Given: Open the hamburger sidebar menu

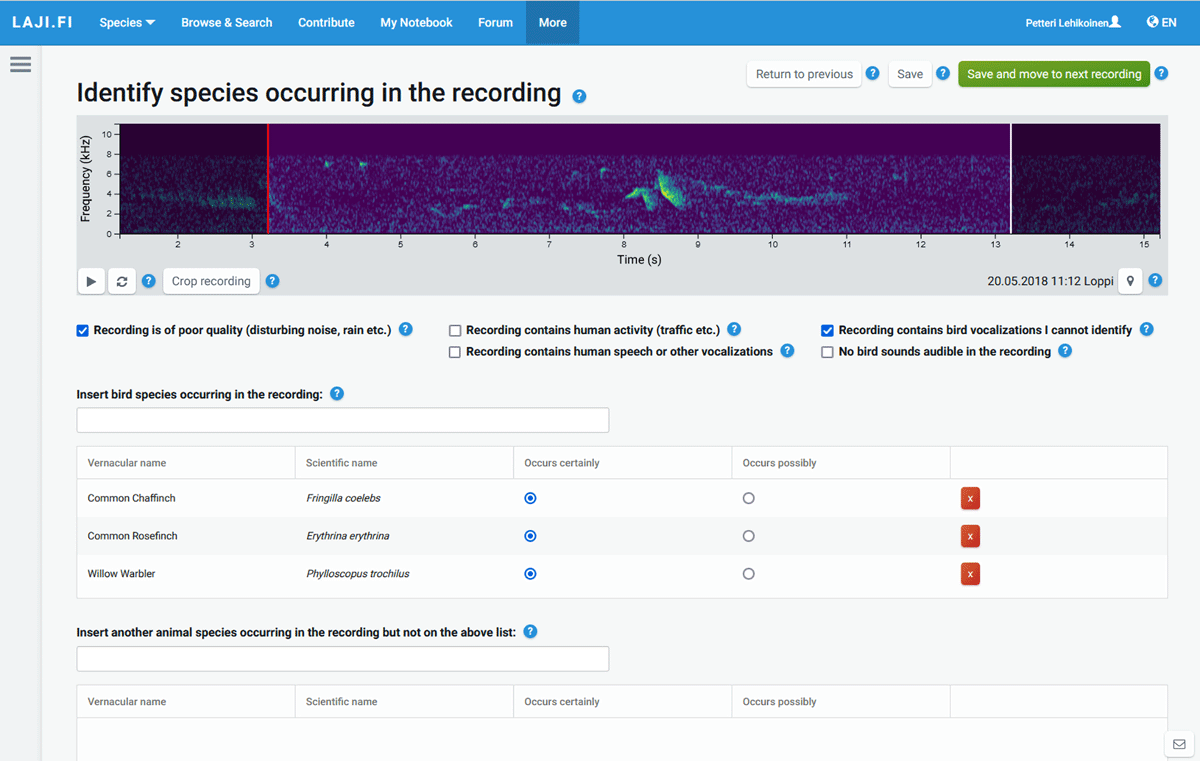Looking at the screenshot, I should tap(20, 65).
